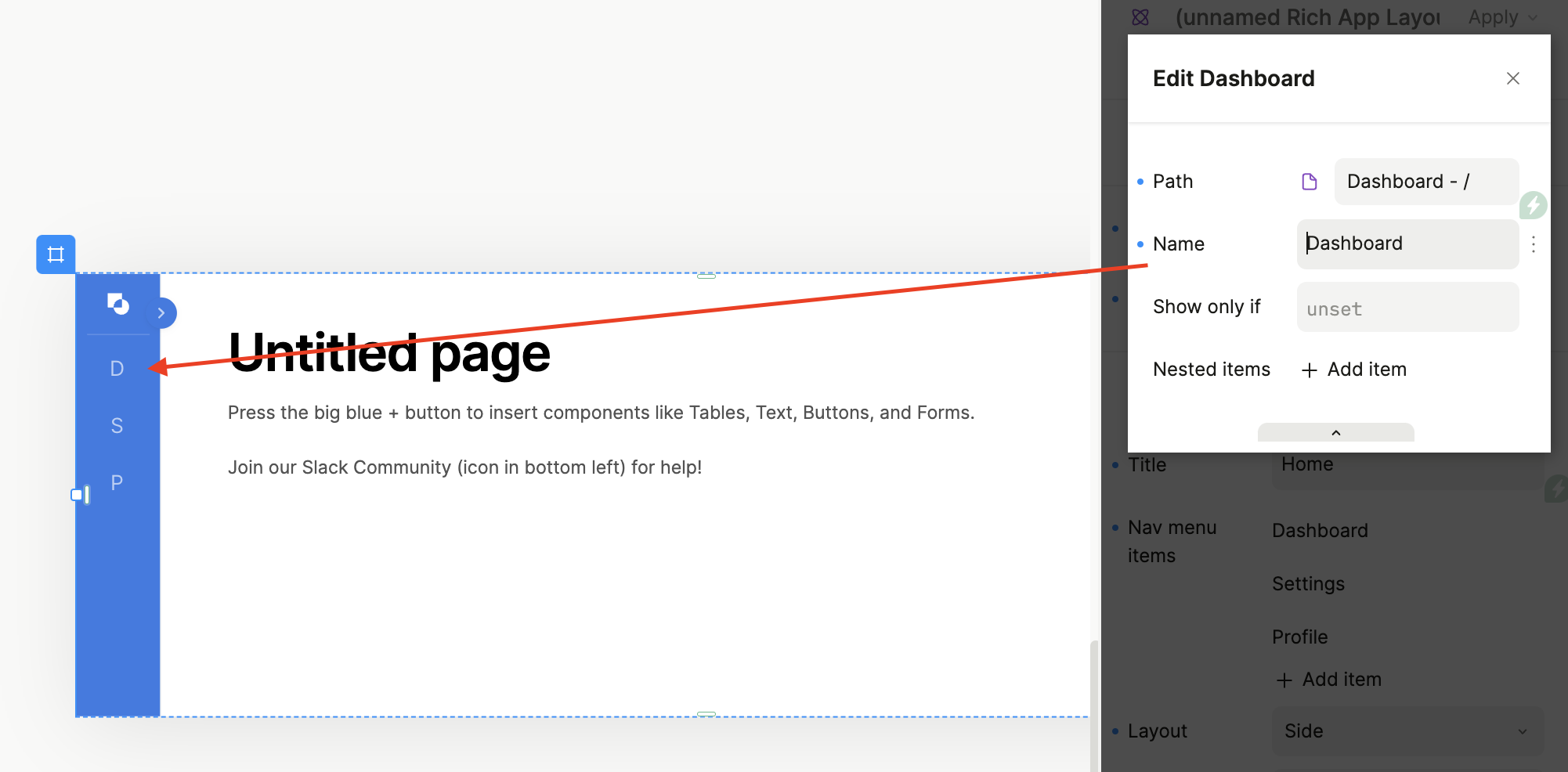
Task: Select the D item in sidebar navigation
Action: [117, 369]
